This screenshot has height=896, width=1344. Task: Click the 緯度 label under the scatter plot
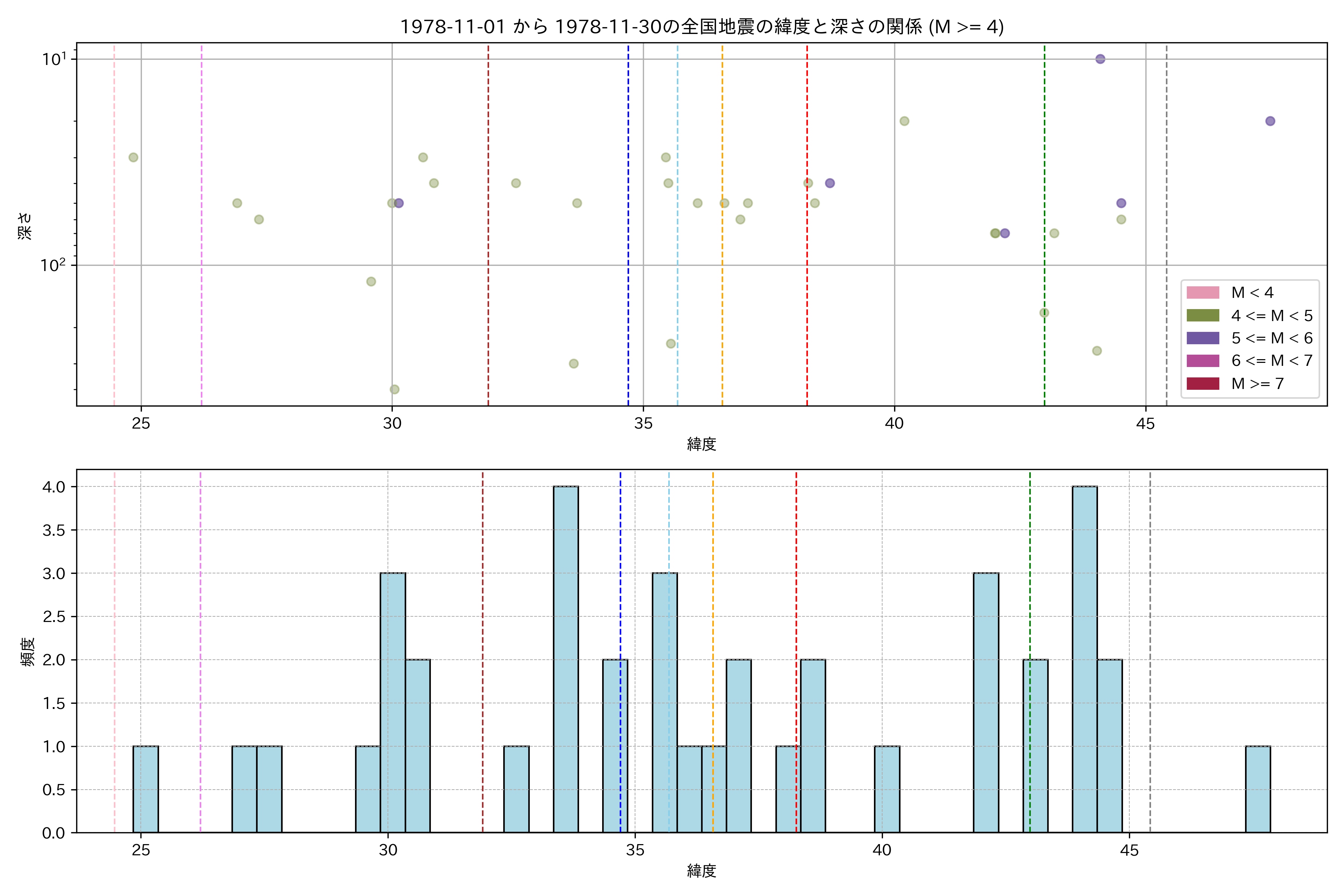click(701, 444)
